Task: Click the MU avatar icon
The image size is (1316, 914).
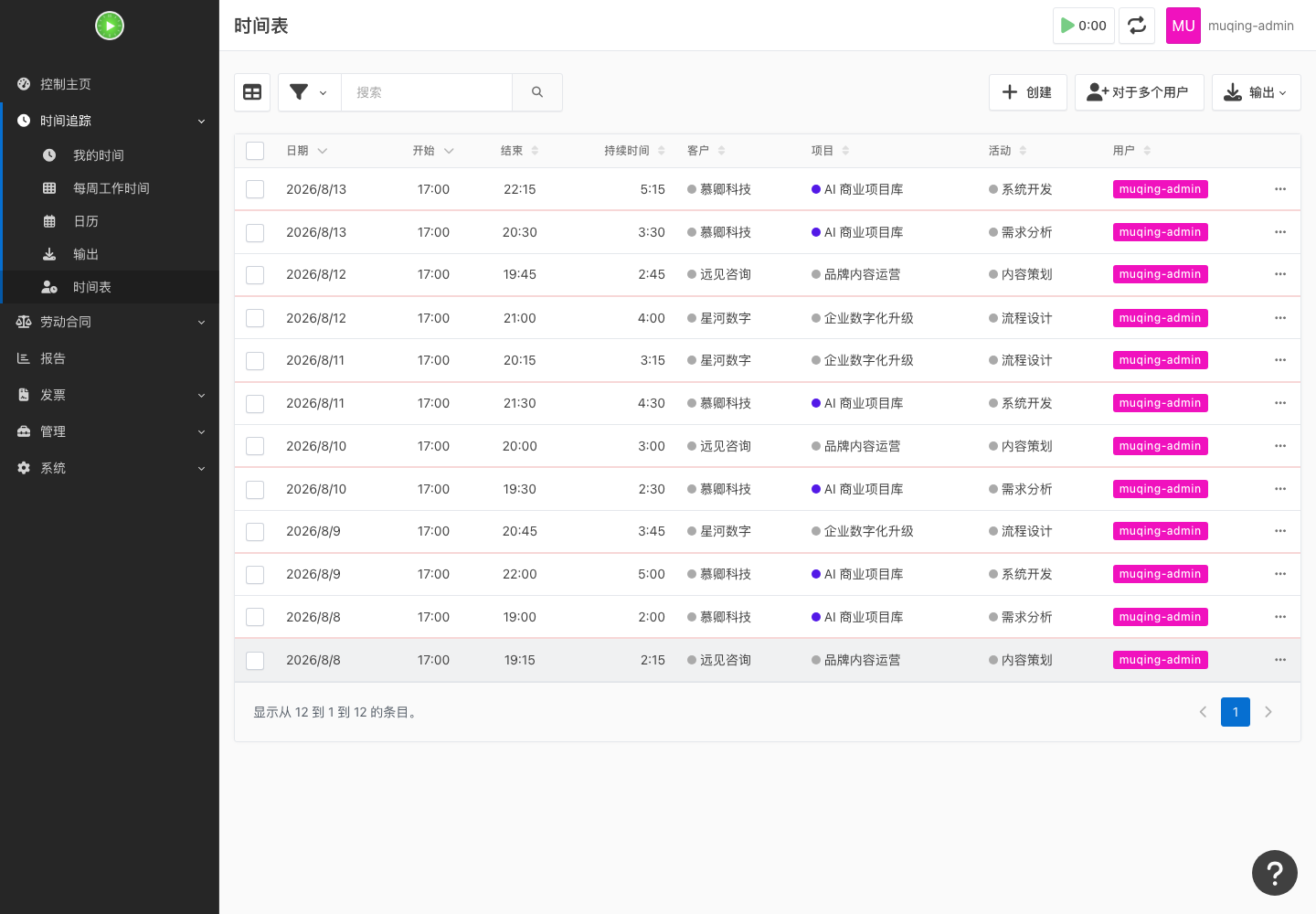Action: [1183, 26]
